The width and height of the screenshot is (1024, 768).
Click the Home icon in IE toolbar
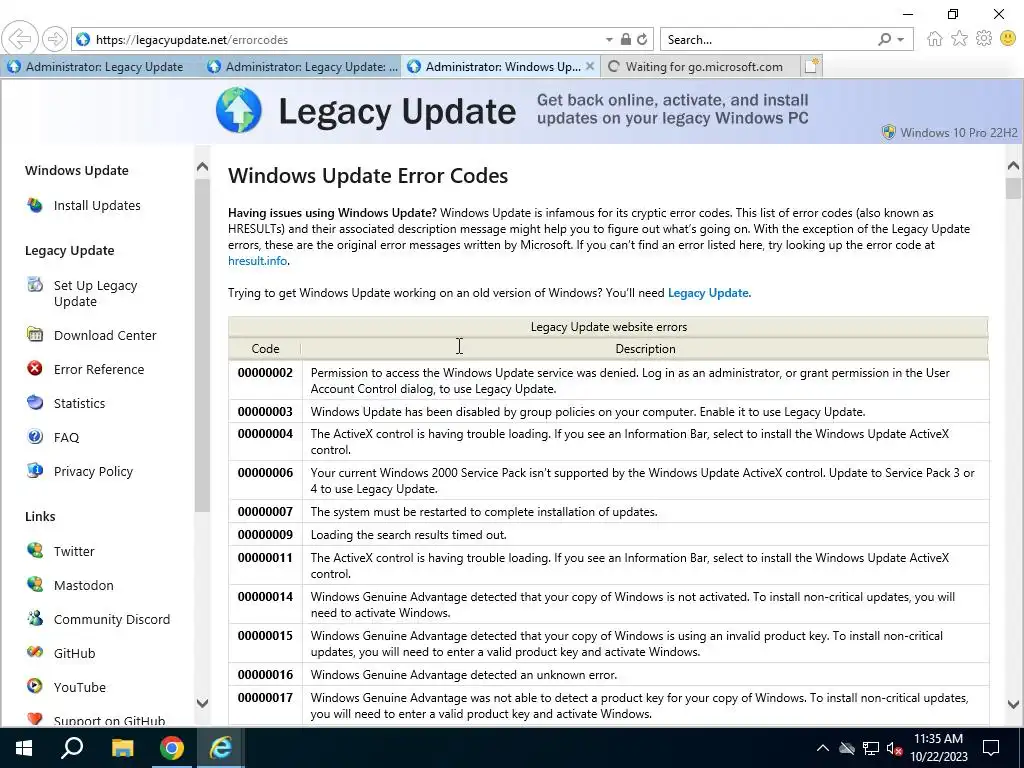point(935,39)
